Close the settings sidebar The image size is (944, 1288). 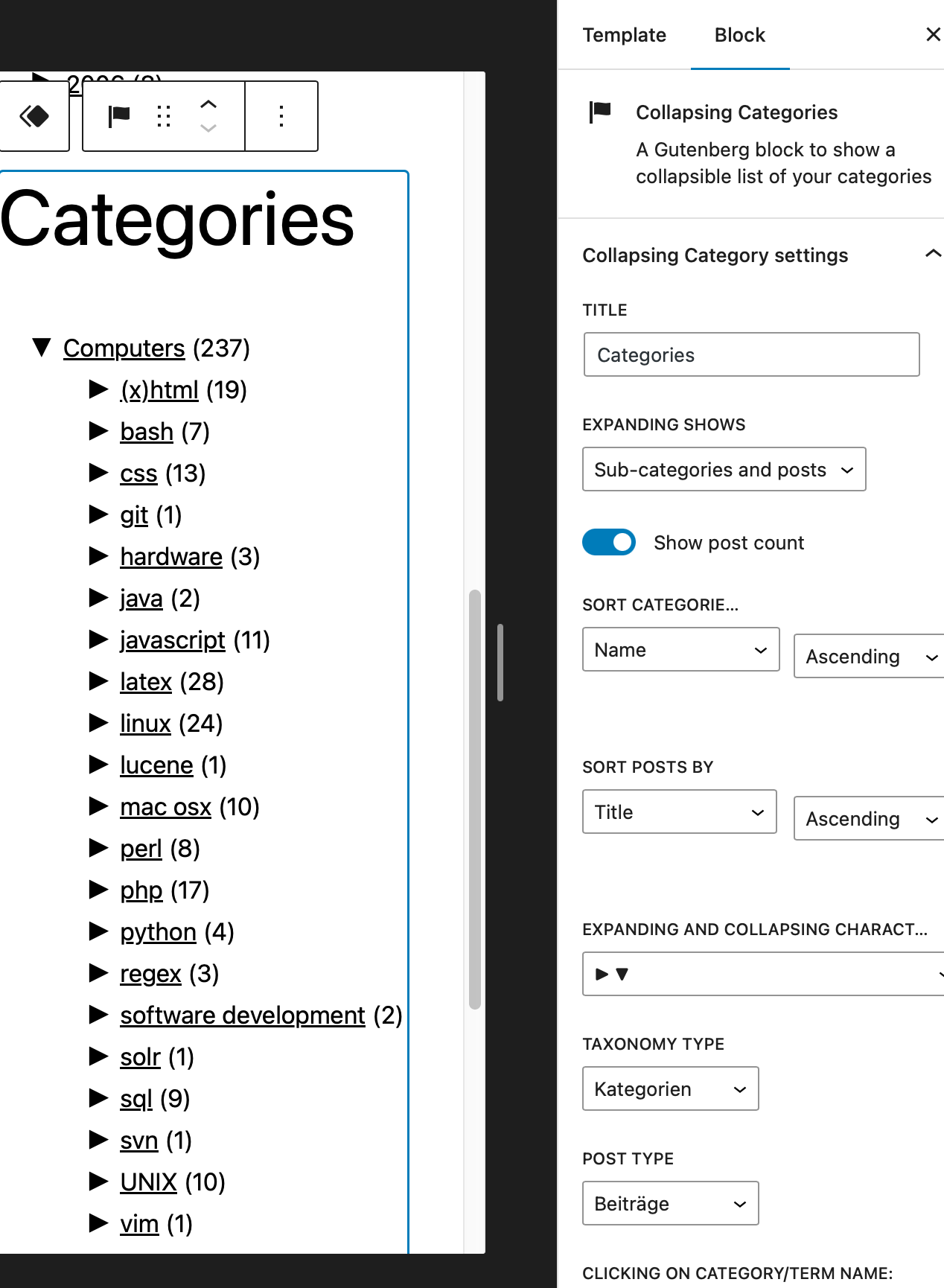click(x=933, y=34)
